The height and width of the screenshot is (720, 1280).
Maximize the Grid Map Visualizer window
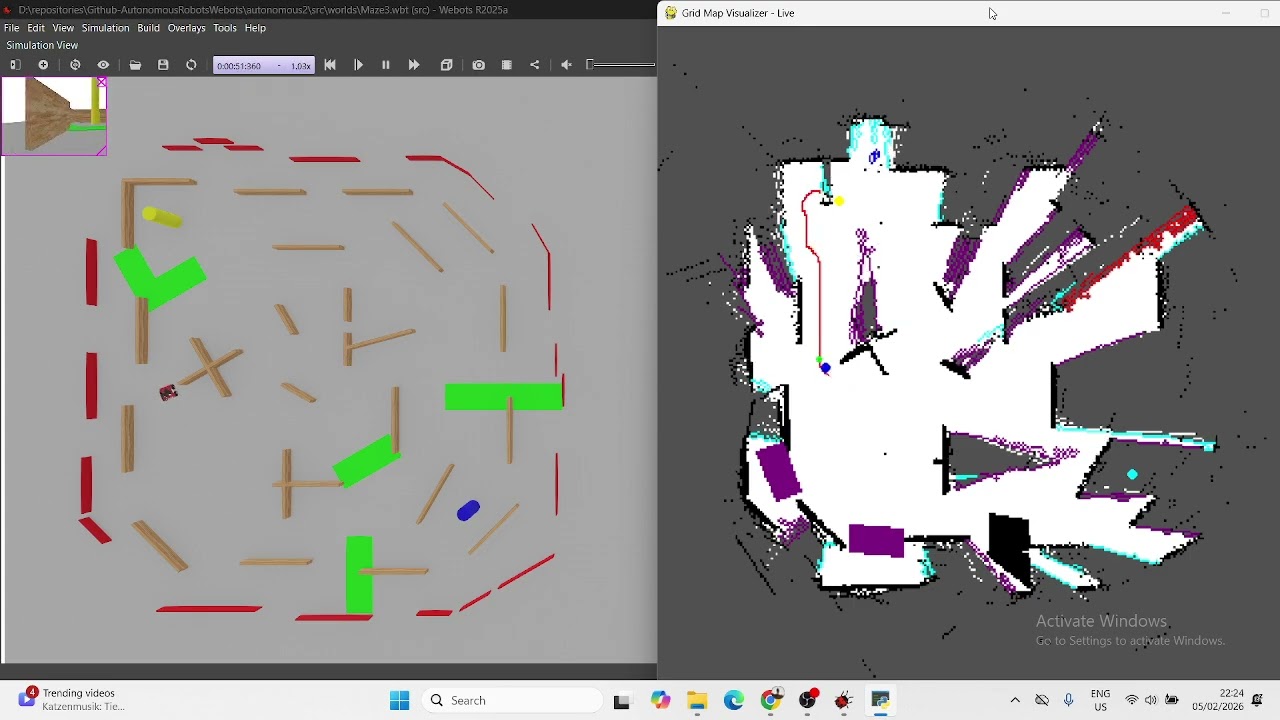[x=1264, y=13]
